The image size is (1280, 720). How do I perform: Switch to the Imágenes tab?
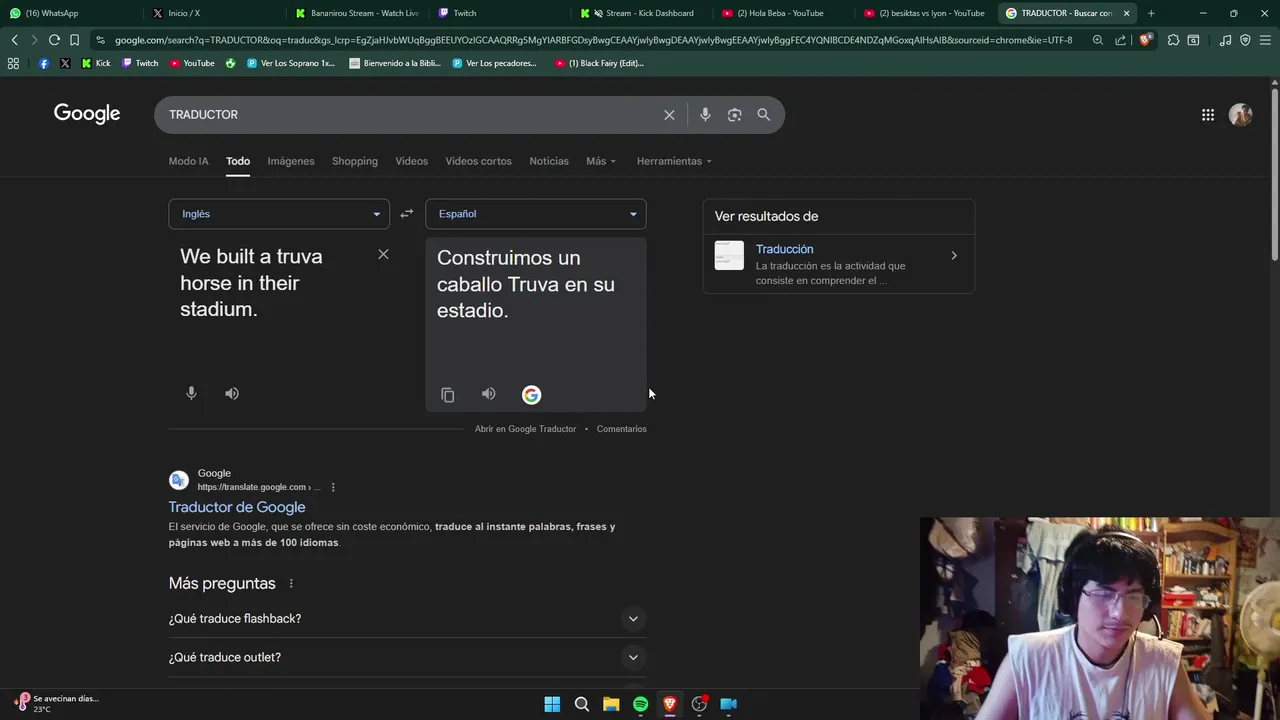pyautogui.click(x=291, y=161)
